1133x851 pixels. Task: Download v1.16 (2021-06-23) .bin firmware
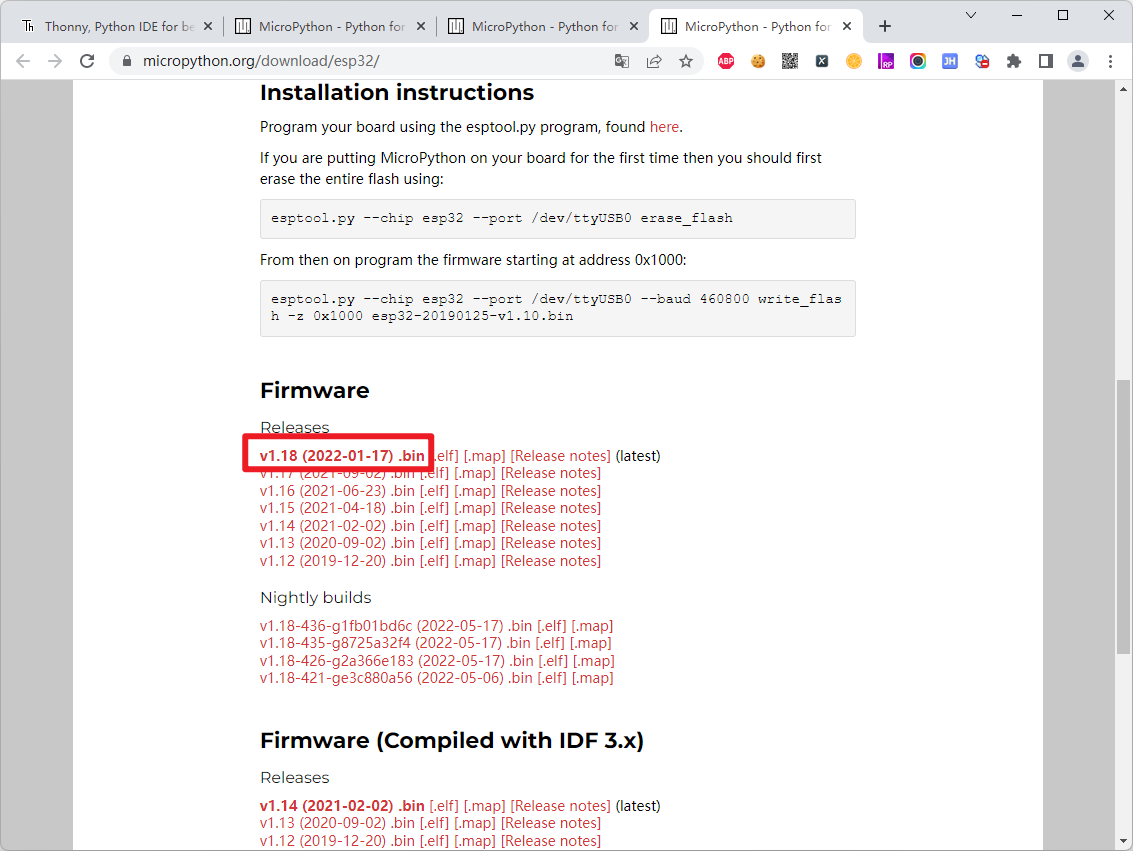[337, 491]
